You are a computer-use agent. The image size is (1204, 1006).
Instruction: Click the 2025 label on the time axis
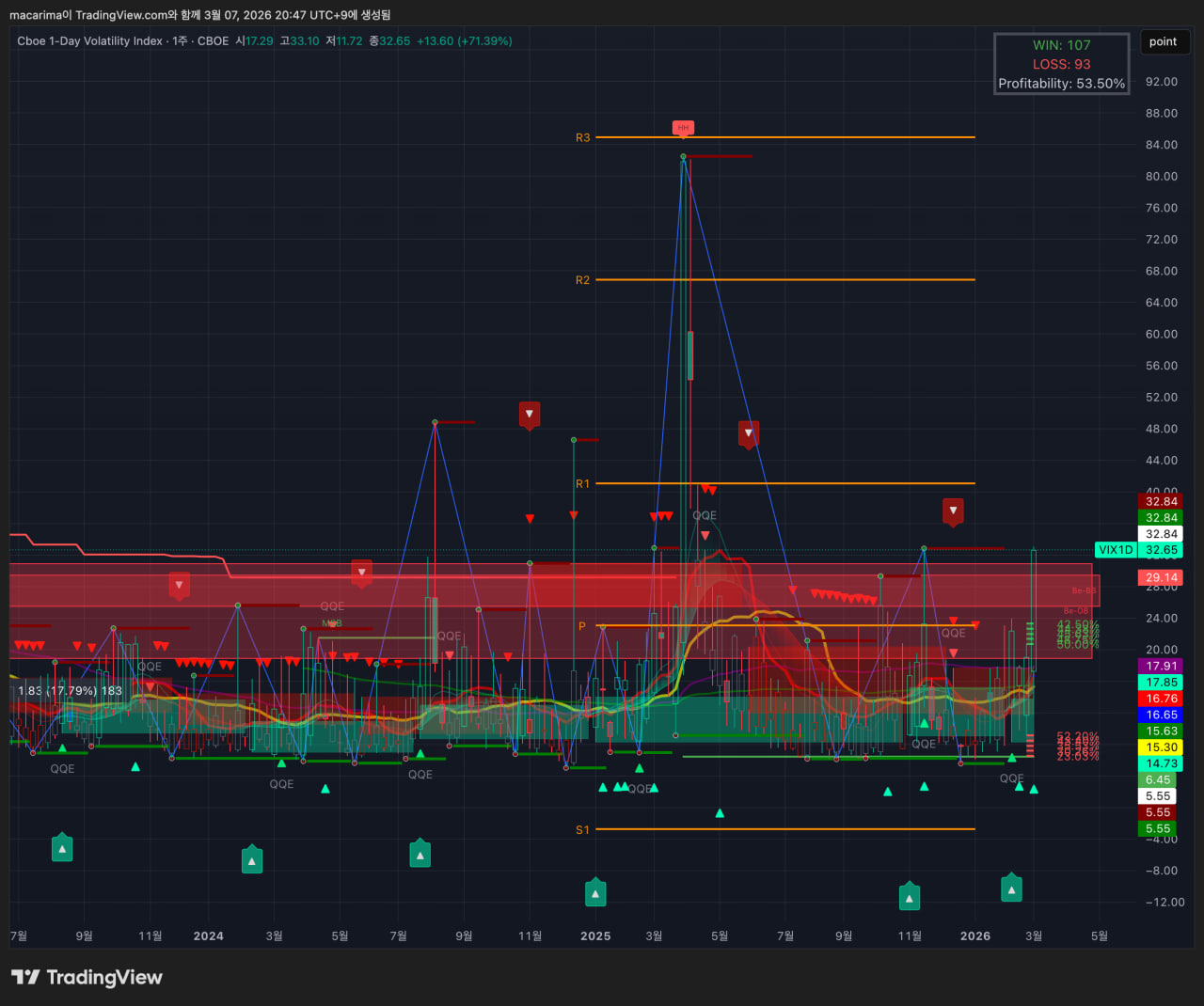595,935
